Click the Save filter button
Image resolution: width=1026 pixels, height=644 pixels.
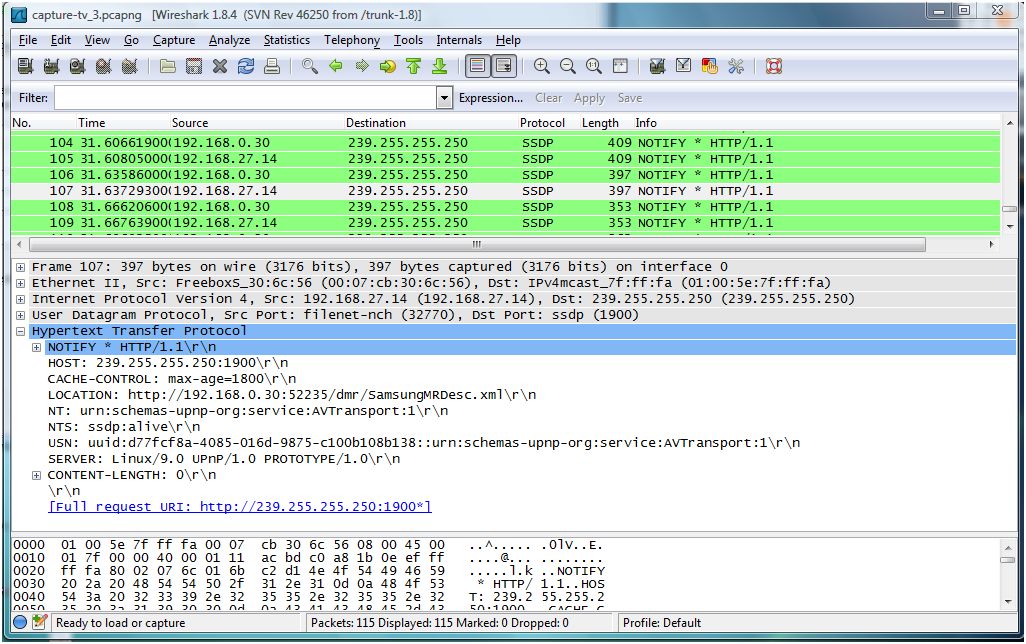(629, 98)
